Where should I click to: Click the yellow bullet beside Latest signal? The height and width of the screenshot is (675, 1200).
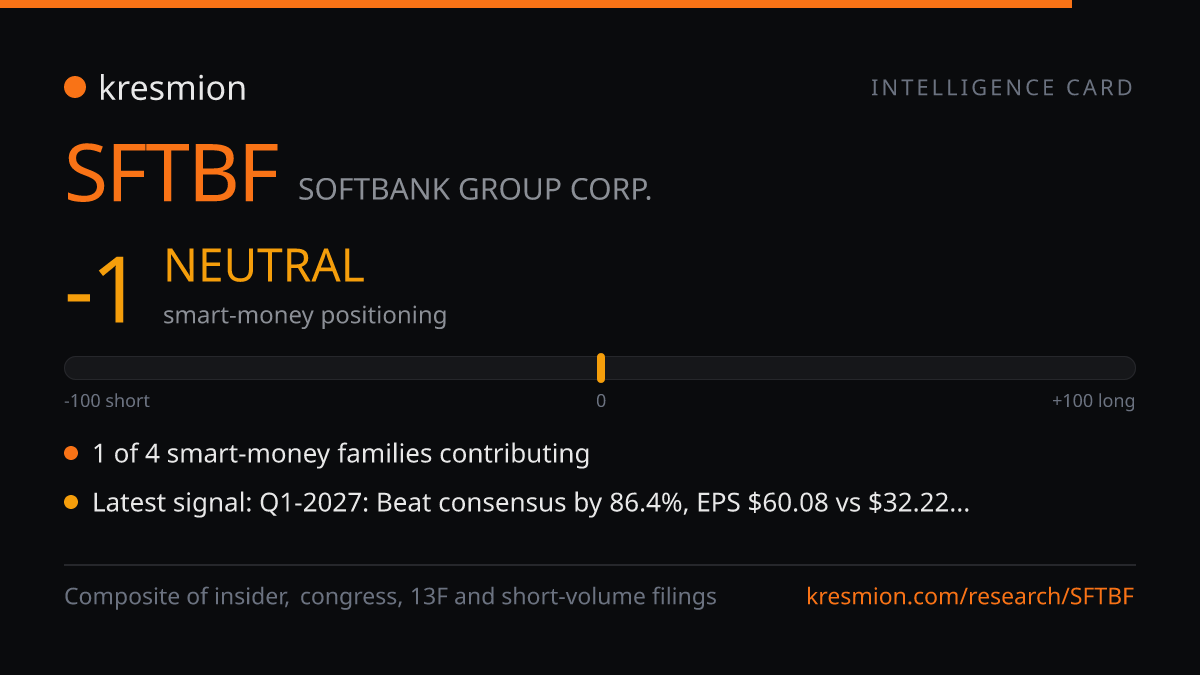(71, 503)
